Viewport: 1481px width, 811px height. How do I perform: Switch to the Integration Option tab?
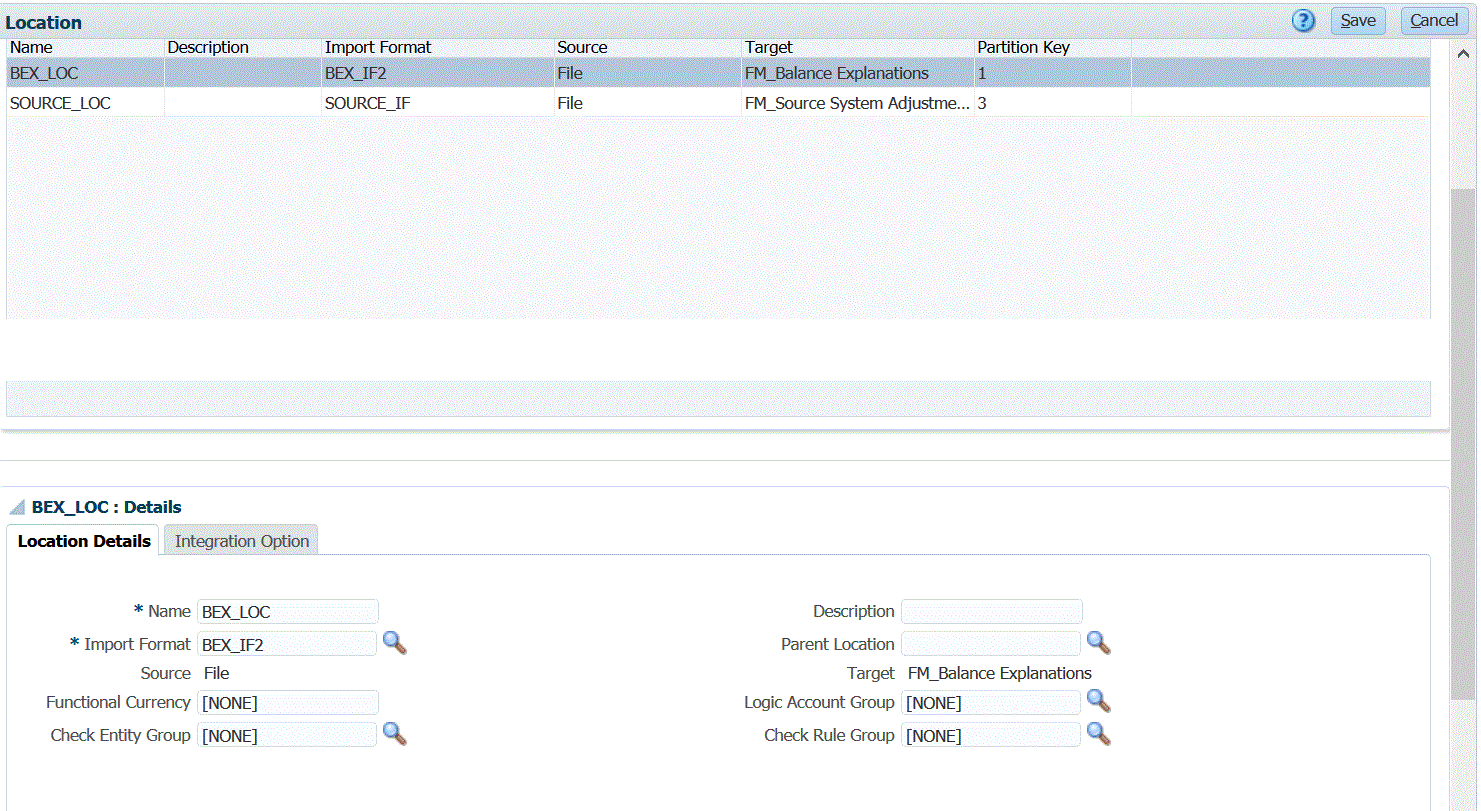241,541
